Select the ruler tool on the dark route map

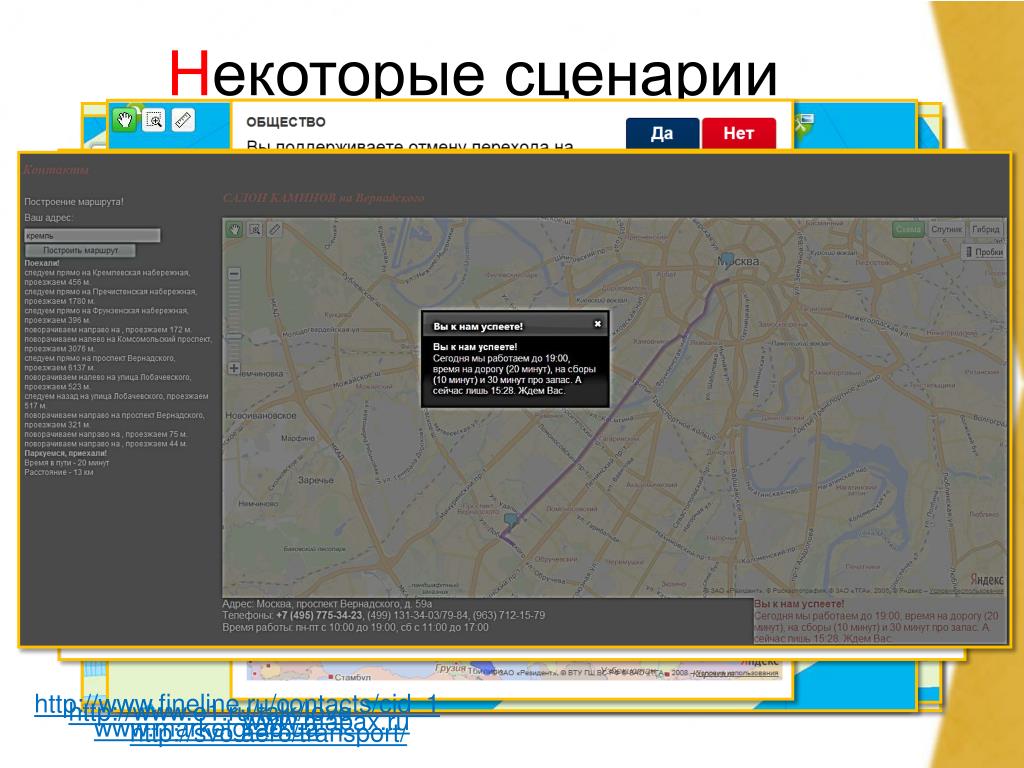275,229
